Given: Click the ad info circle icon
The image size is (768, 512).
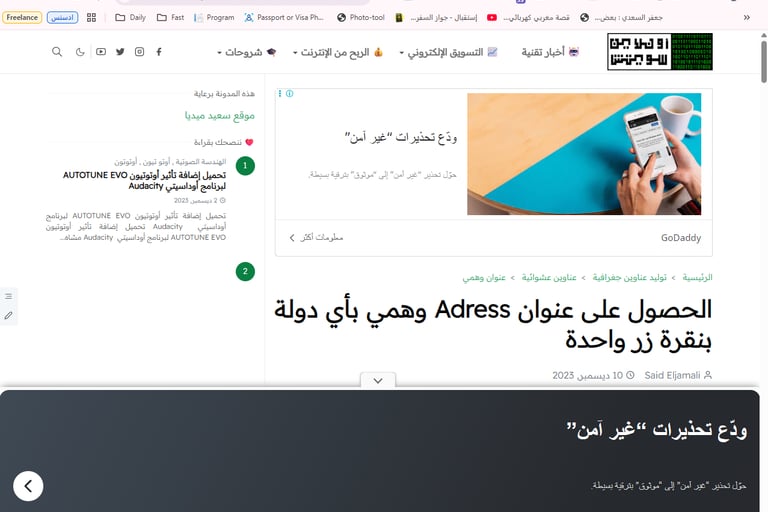Looking at the screenshot, I should click(289, 93).
